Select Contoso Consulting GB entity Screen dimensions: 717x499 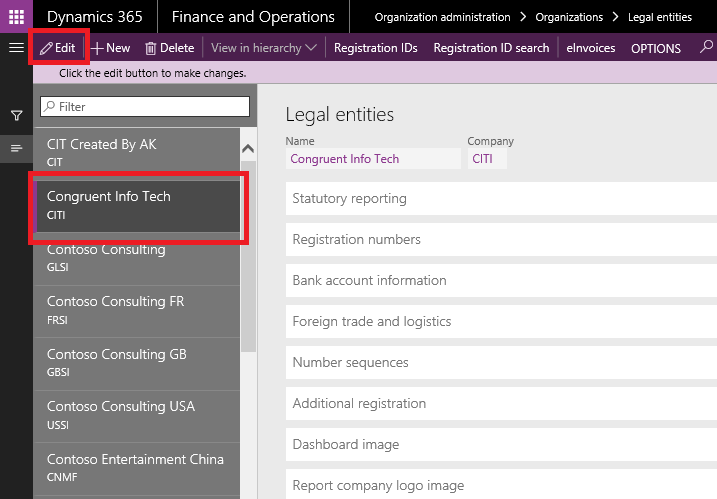point(137,364)
